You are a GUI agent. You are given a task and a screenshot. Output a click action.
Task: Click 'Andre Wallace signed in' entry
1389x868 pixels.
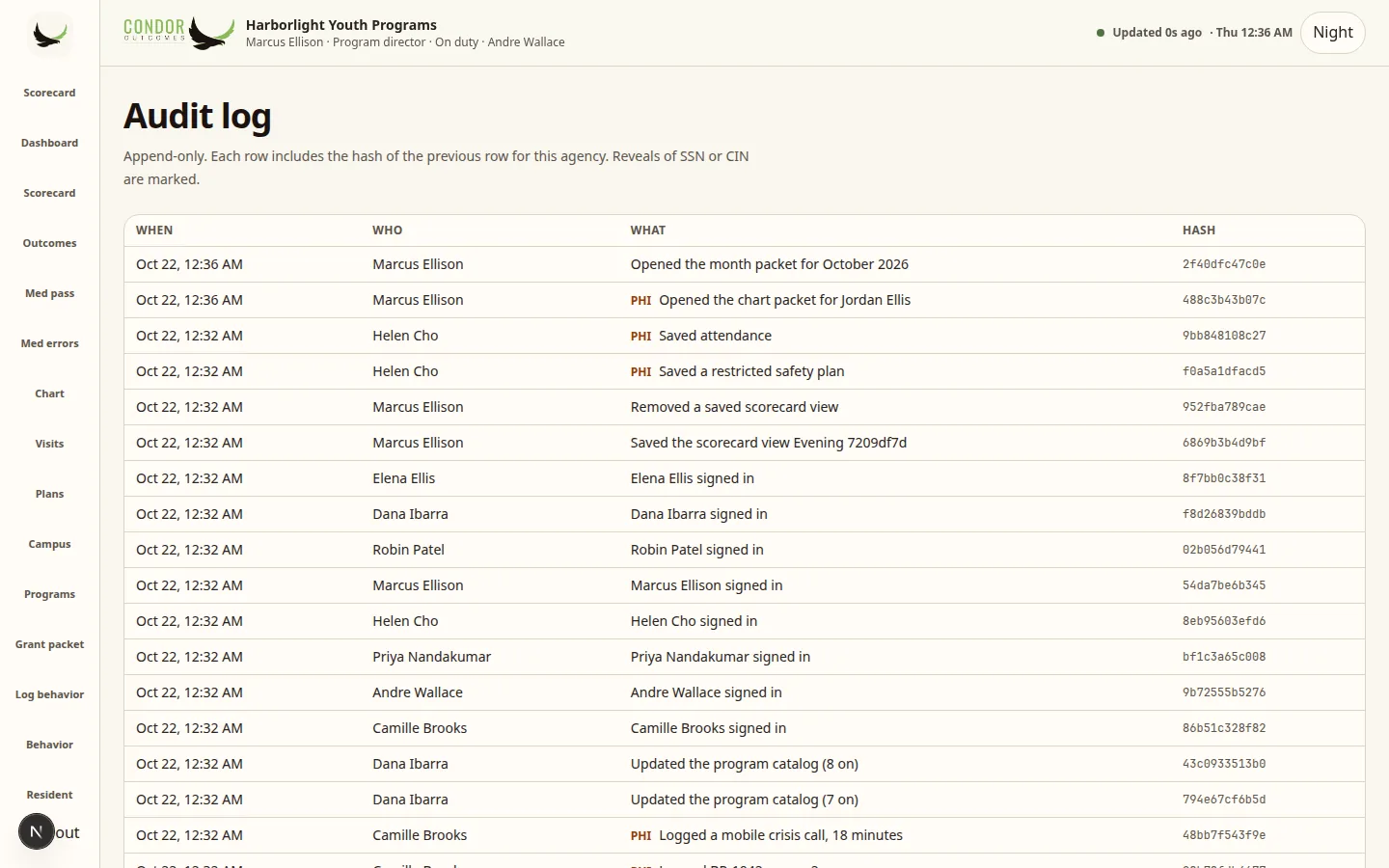click(x=706, y=692)
